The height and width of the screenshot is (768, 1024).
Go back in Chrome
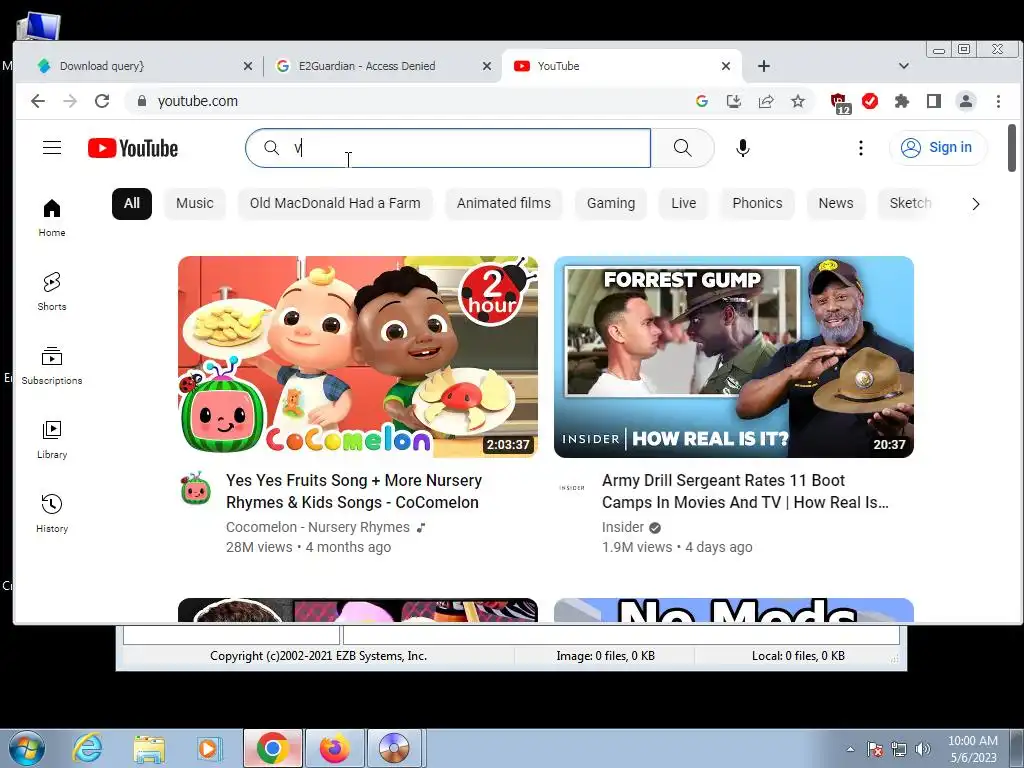38,101
